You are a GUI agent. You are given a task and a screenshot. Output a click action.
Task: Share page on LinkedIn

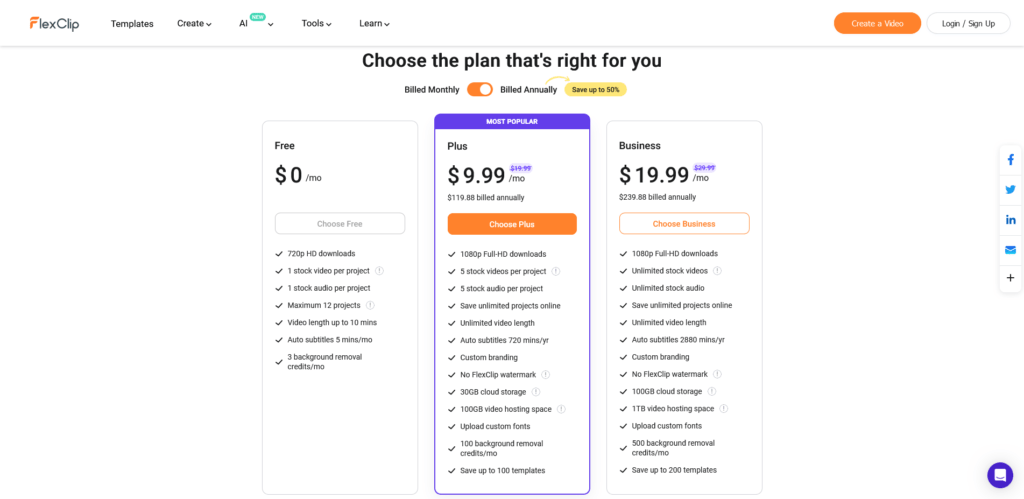pos(1010,220)
